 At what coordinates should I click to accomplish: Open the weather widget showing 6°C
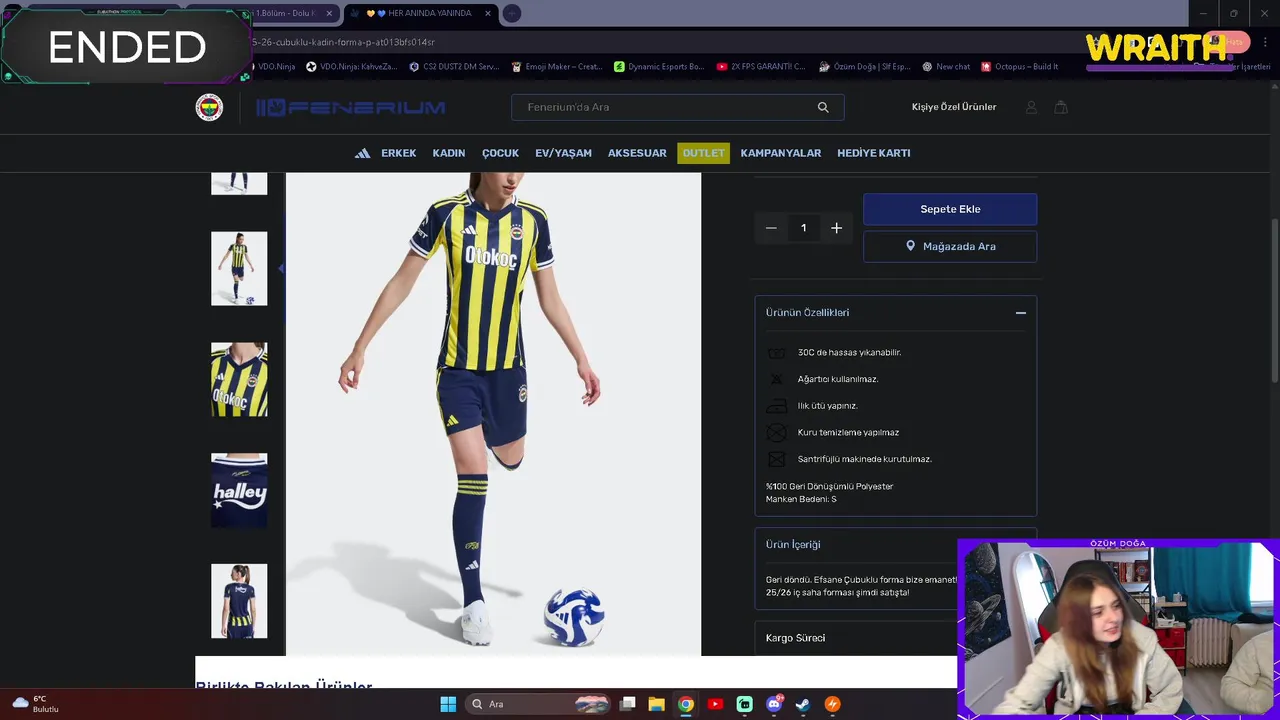tap(35, 704)
